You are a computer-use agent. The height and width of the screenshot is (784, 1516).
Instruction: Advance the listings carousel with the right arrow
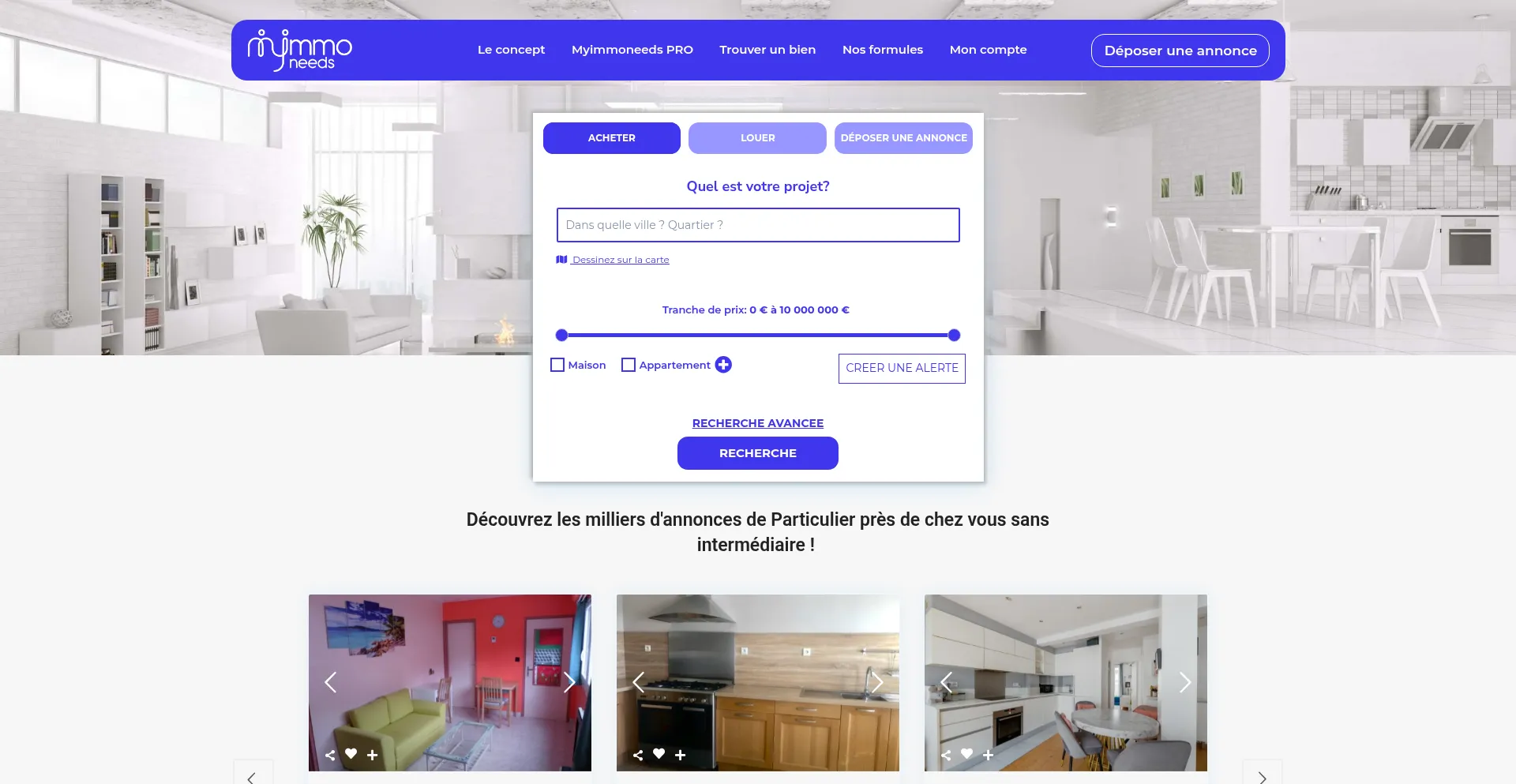coord(1262,775)
